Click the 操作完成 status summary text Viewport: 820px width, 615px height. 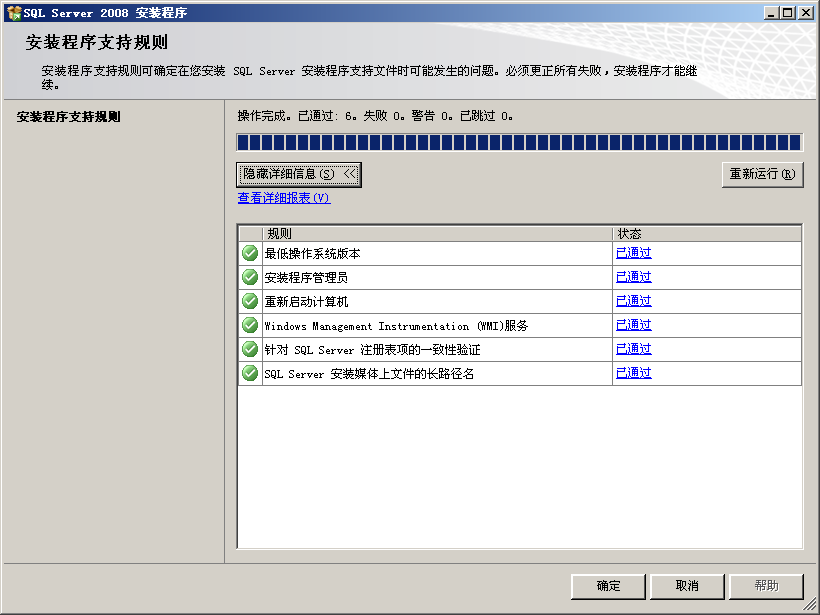(375, 116)
